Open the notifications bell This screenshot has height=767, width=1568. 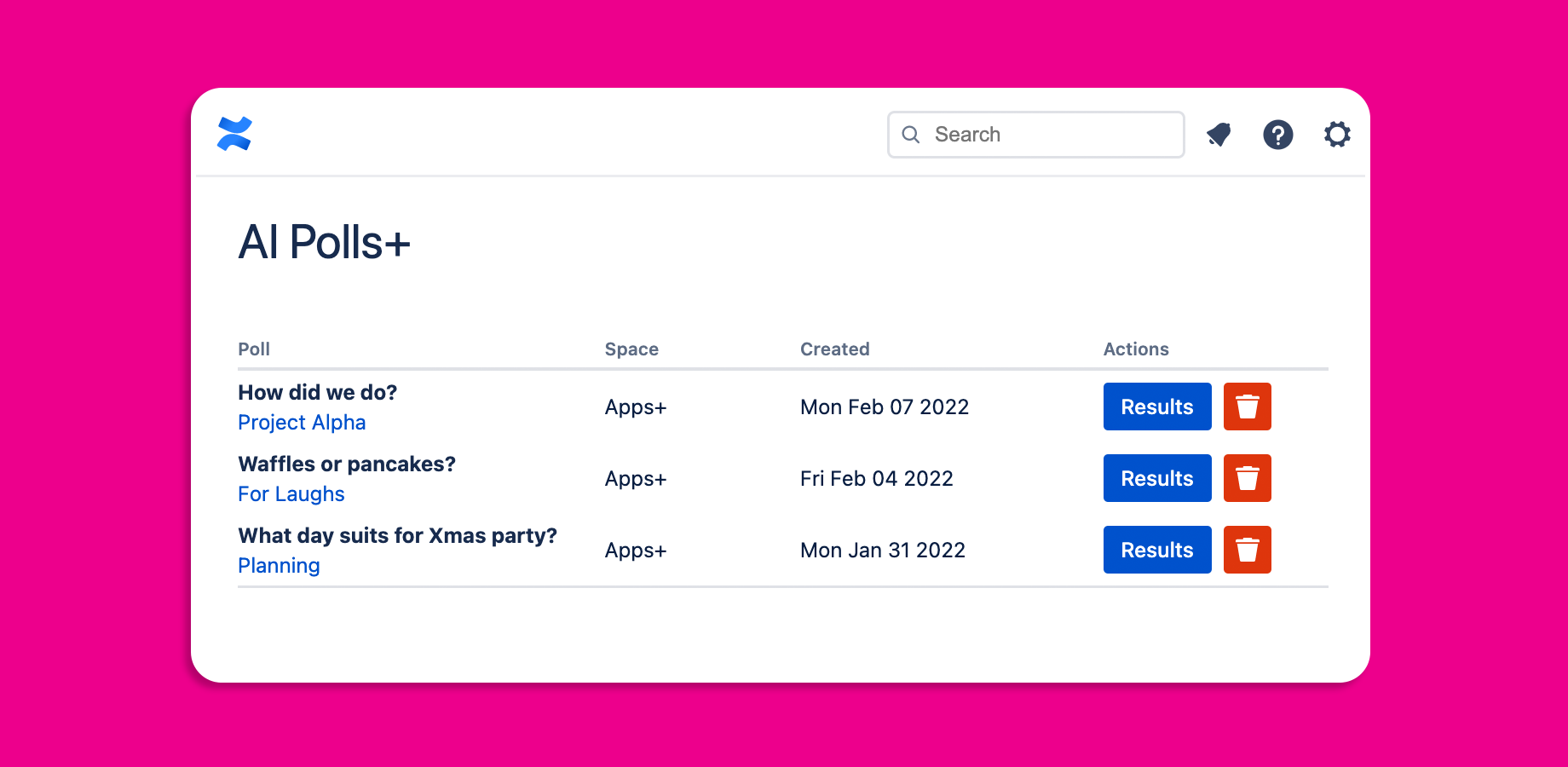[1219, 135]
